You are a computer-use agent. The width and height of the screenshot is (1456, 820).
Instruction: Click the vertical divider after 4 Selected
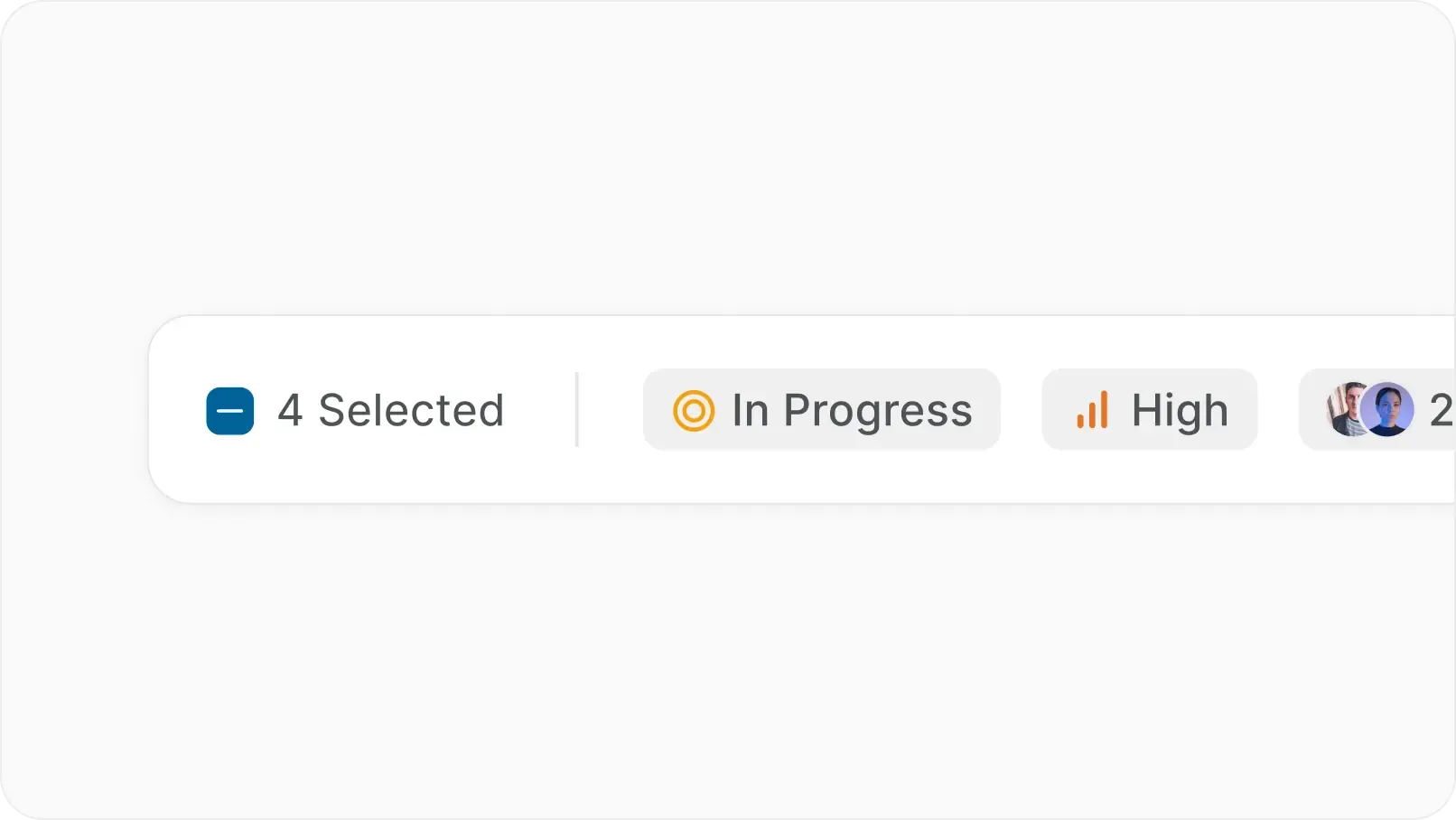(x=576, y=409)
